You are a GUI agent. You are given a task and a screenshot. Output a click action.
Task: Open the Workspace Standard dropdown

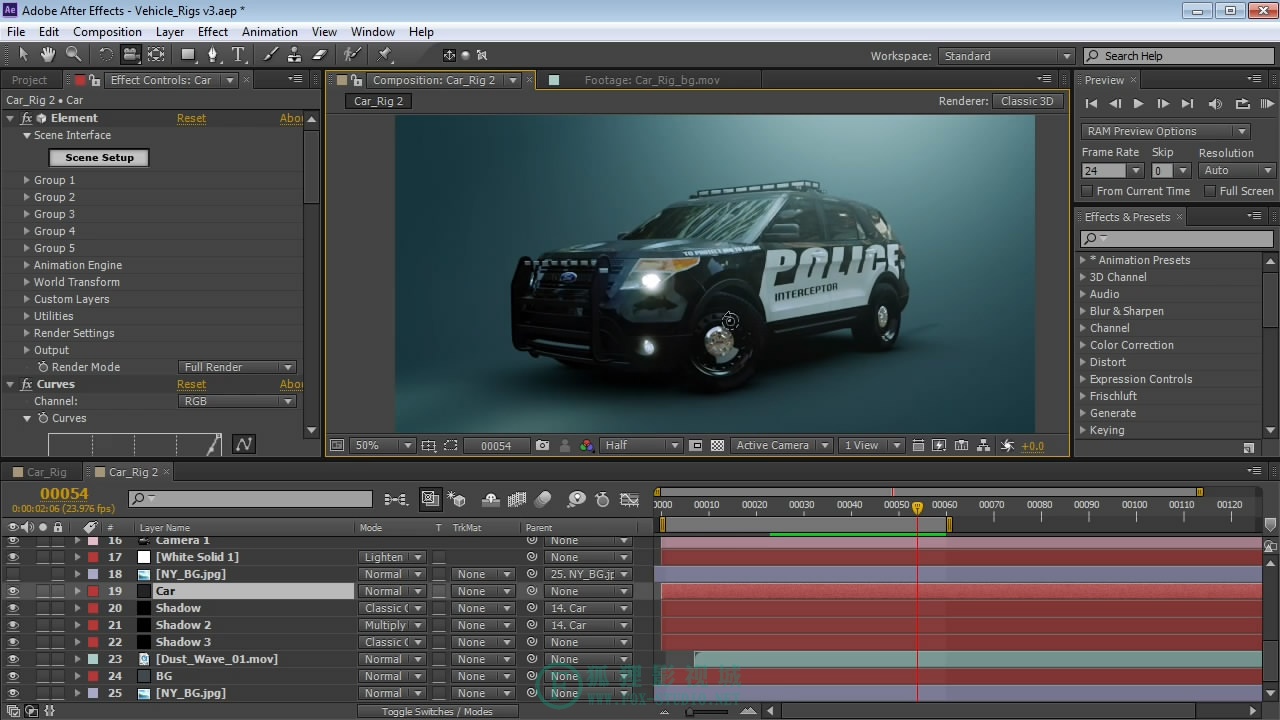click(1006, 56)
